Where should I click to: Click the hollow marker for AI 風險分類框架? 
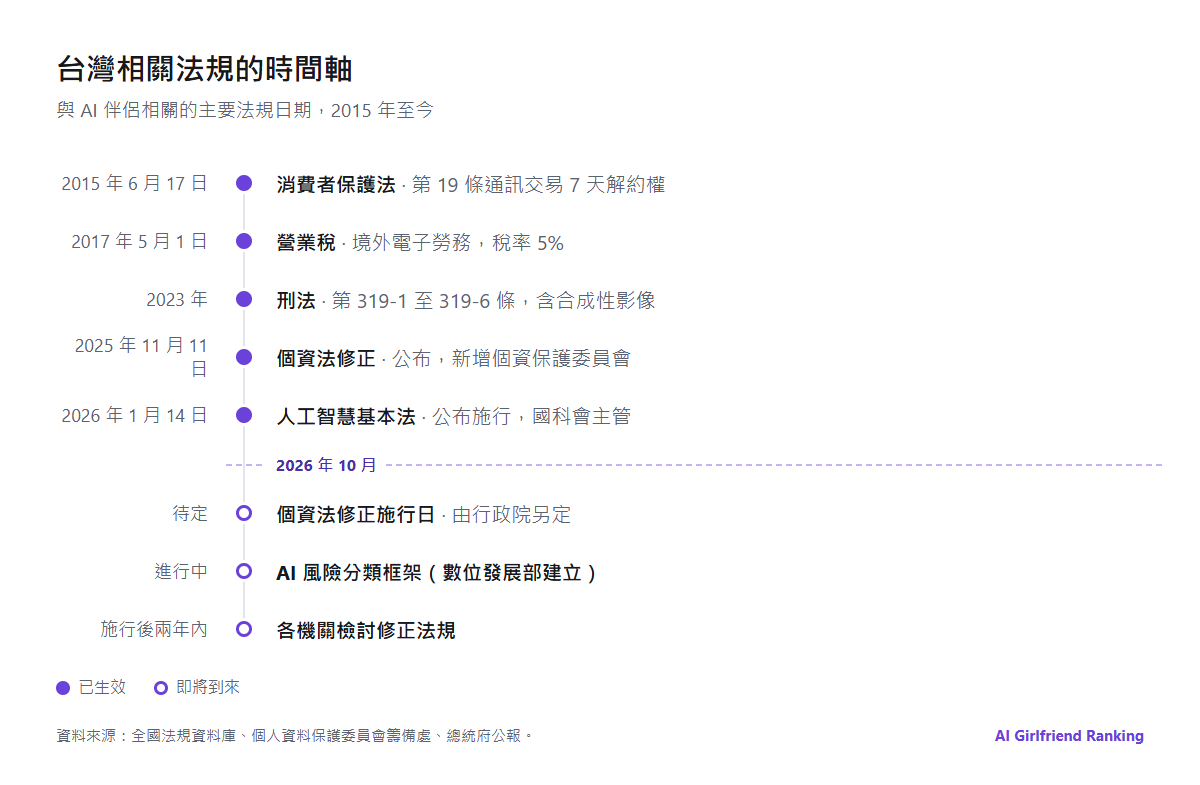244,571
